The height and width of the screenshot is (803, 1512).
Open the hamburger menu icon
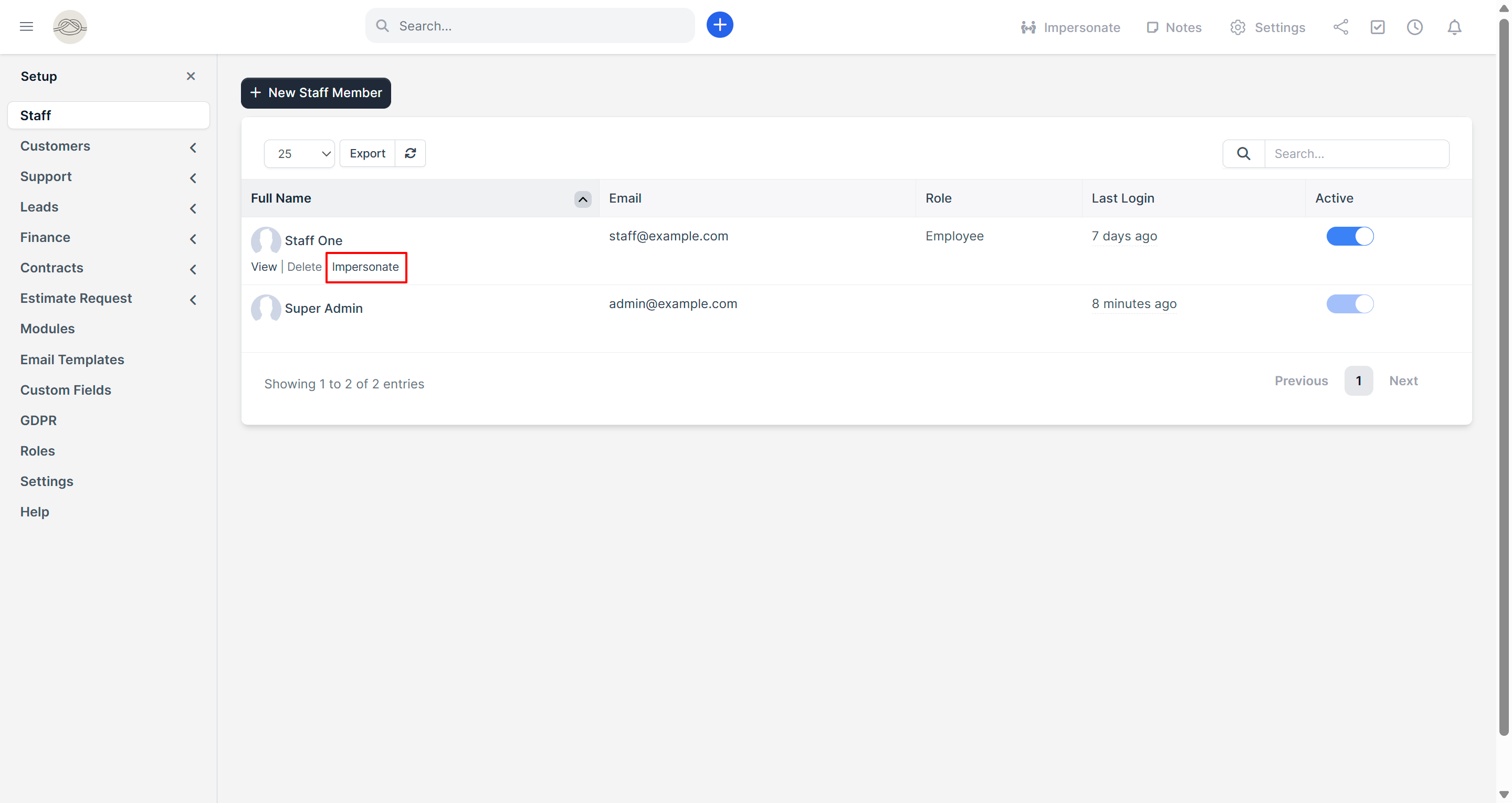pos(26,26)
